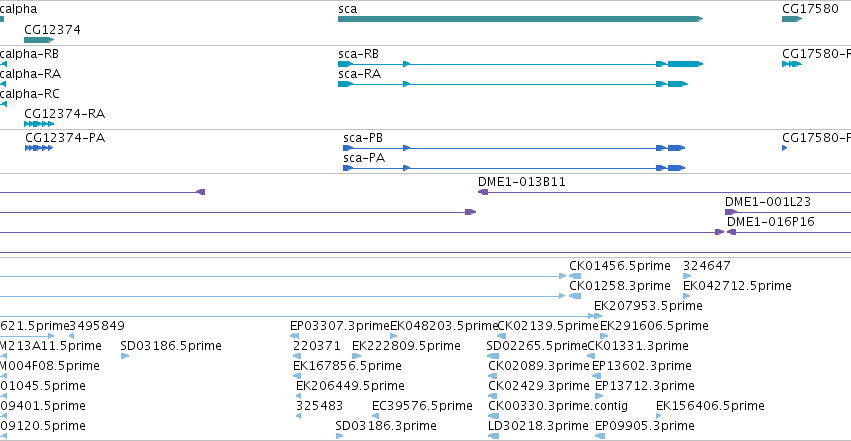
Task: Select the EP03307.3prime EST label
Action: [340, 326]
